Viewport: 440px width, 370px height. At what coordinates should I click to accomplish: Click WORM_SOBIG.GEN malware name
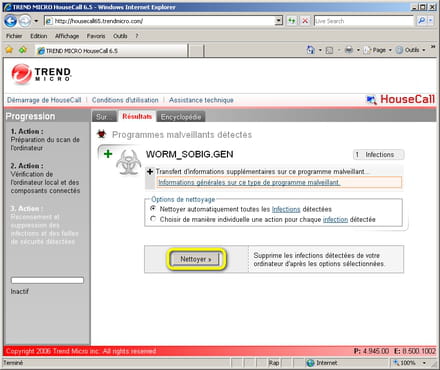[189, 154]
